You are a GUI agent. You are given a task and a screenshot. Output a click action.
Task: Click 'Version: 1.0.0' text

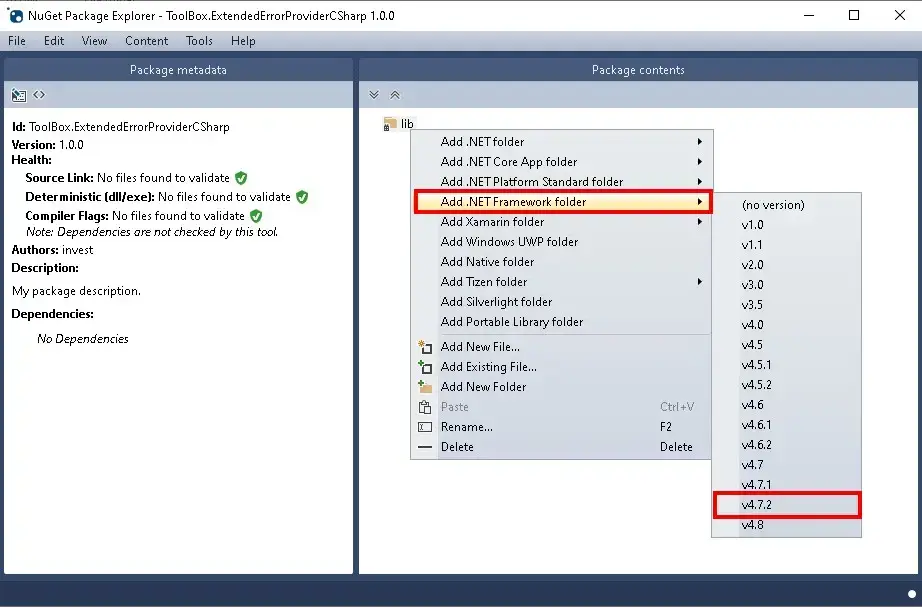pyautogui.click(x=48, y=145)
